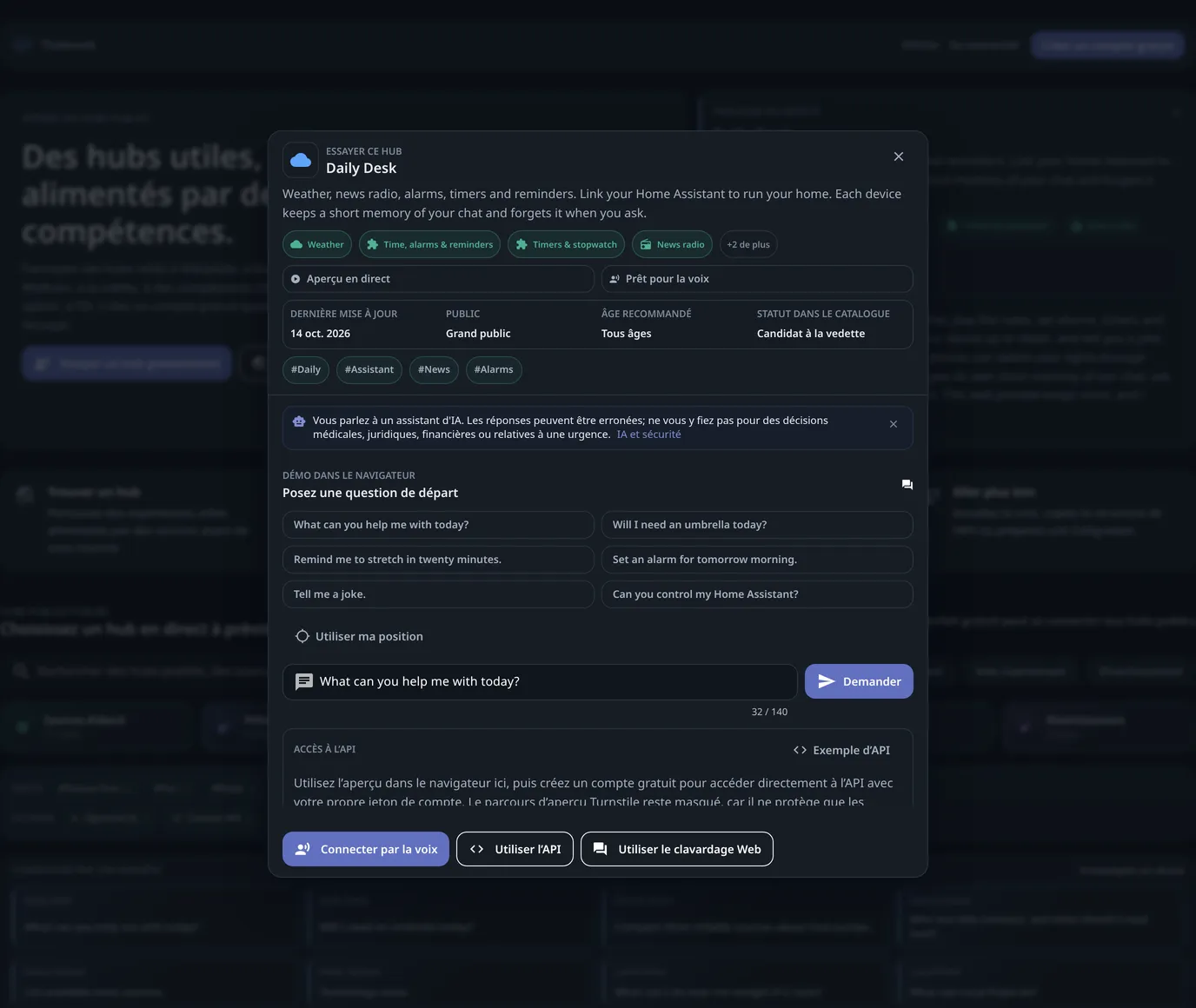Enable 'Utiliser ma position' location option
Screen dimensions: 1196x1008
pyautogui.click(x=359, y=636)
